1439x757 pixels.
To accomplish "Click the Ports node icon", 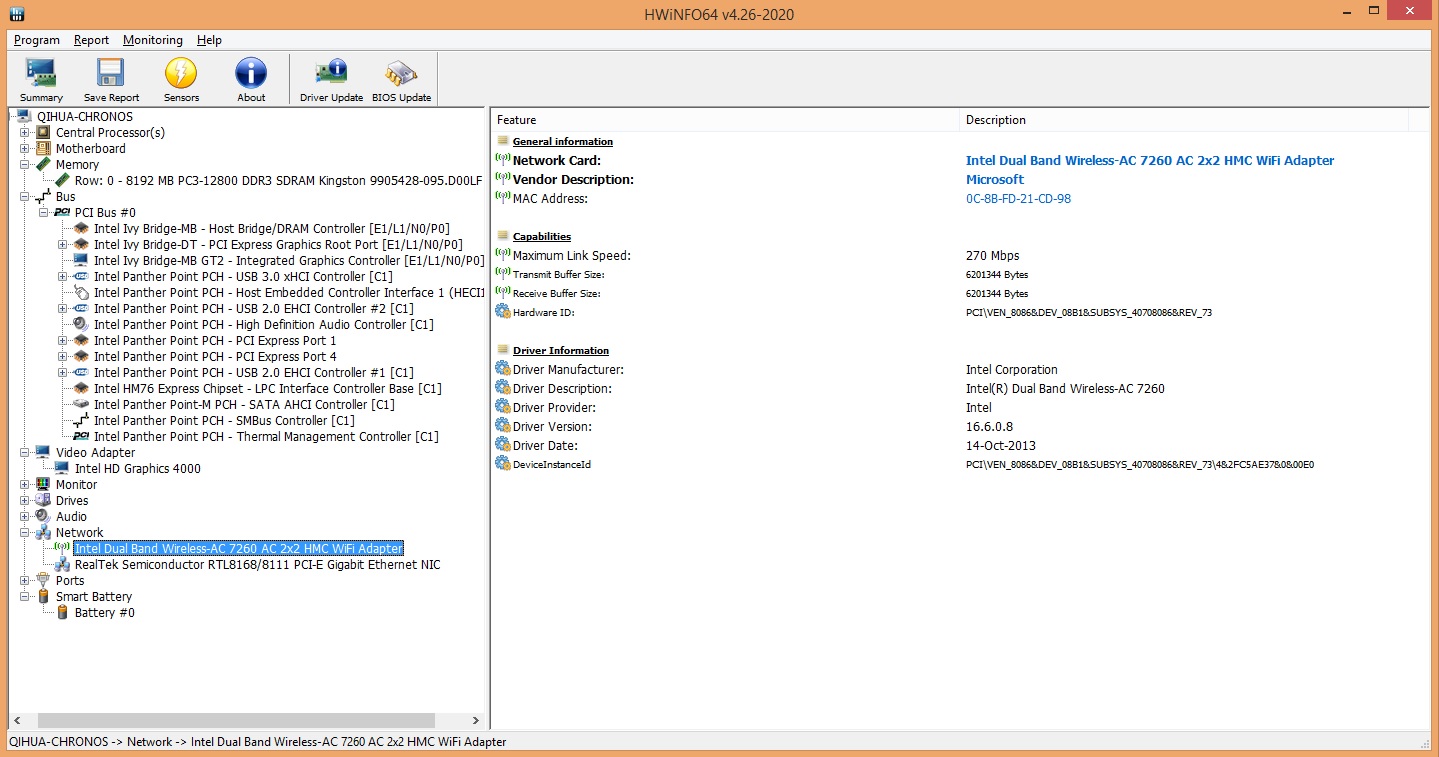I will [x=43, y=580].
